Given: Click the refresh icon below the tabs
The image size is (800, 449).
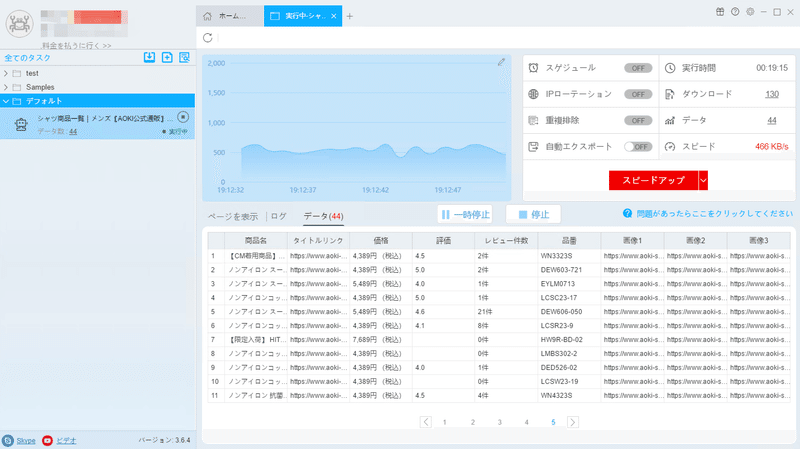Looking at the screenshot, I should 208,38.
